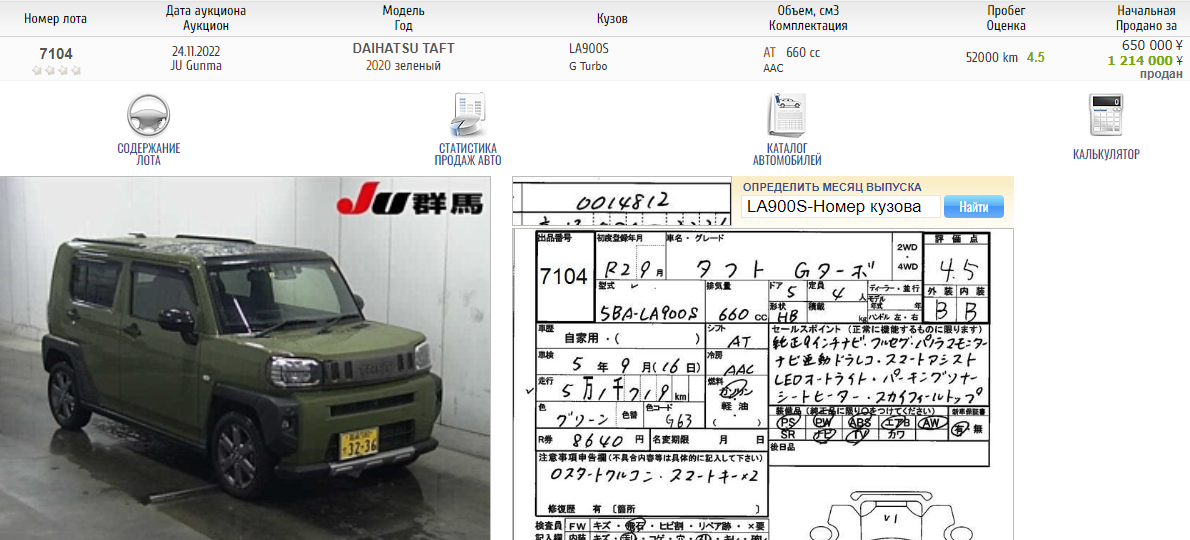Click the 1 214 000 ¥ sold price
Image resolution: width=1190 pixels, height=540 pixels.
point(1145,60)
